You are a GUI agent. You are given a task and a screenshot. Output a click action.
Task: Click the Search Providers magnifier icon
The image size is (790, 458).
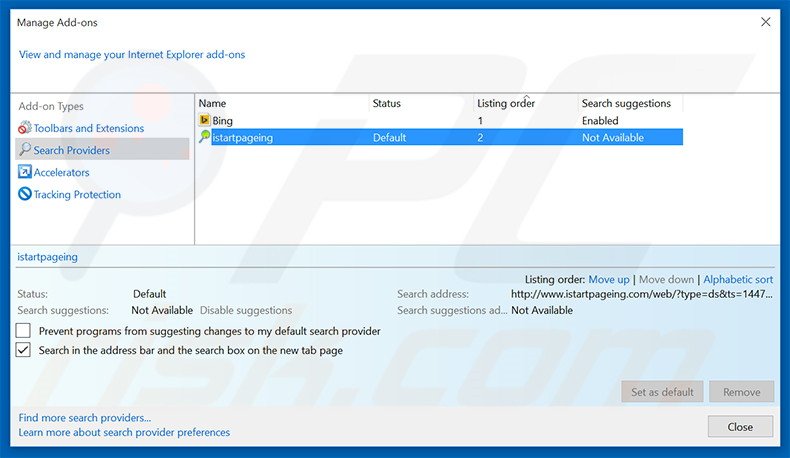click(x=25, y=150)
